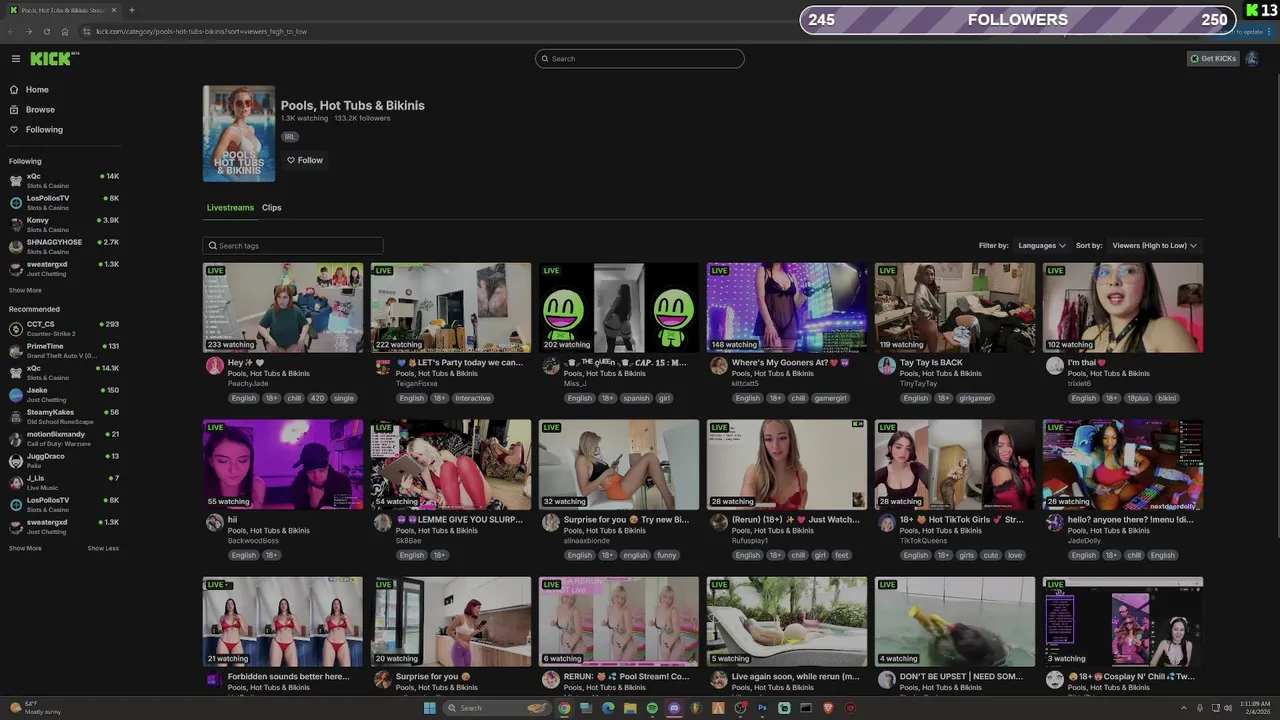Viewport: 1280px width, 720px height.
Task: Click the spanish tag under Miss_J
Action: [636, 398]
